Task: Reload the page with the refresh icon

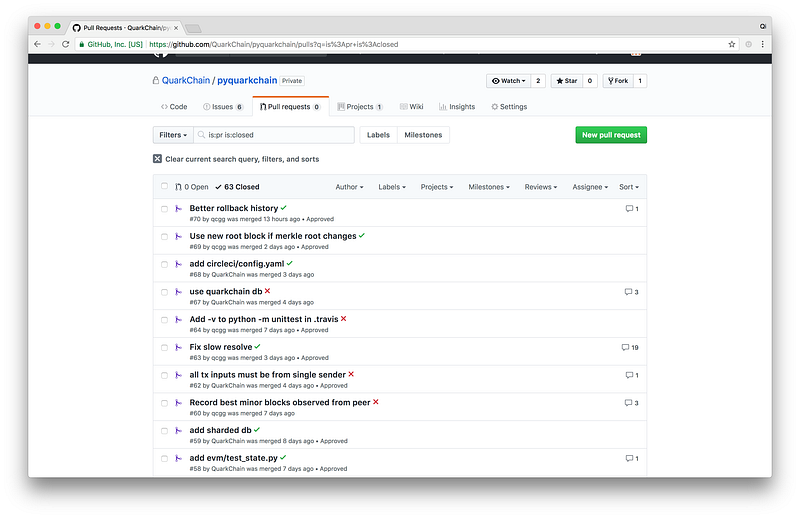Action: pos(65,44)
